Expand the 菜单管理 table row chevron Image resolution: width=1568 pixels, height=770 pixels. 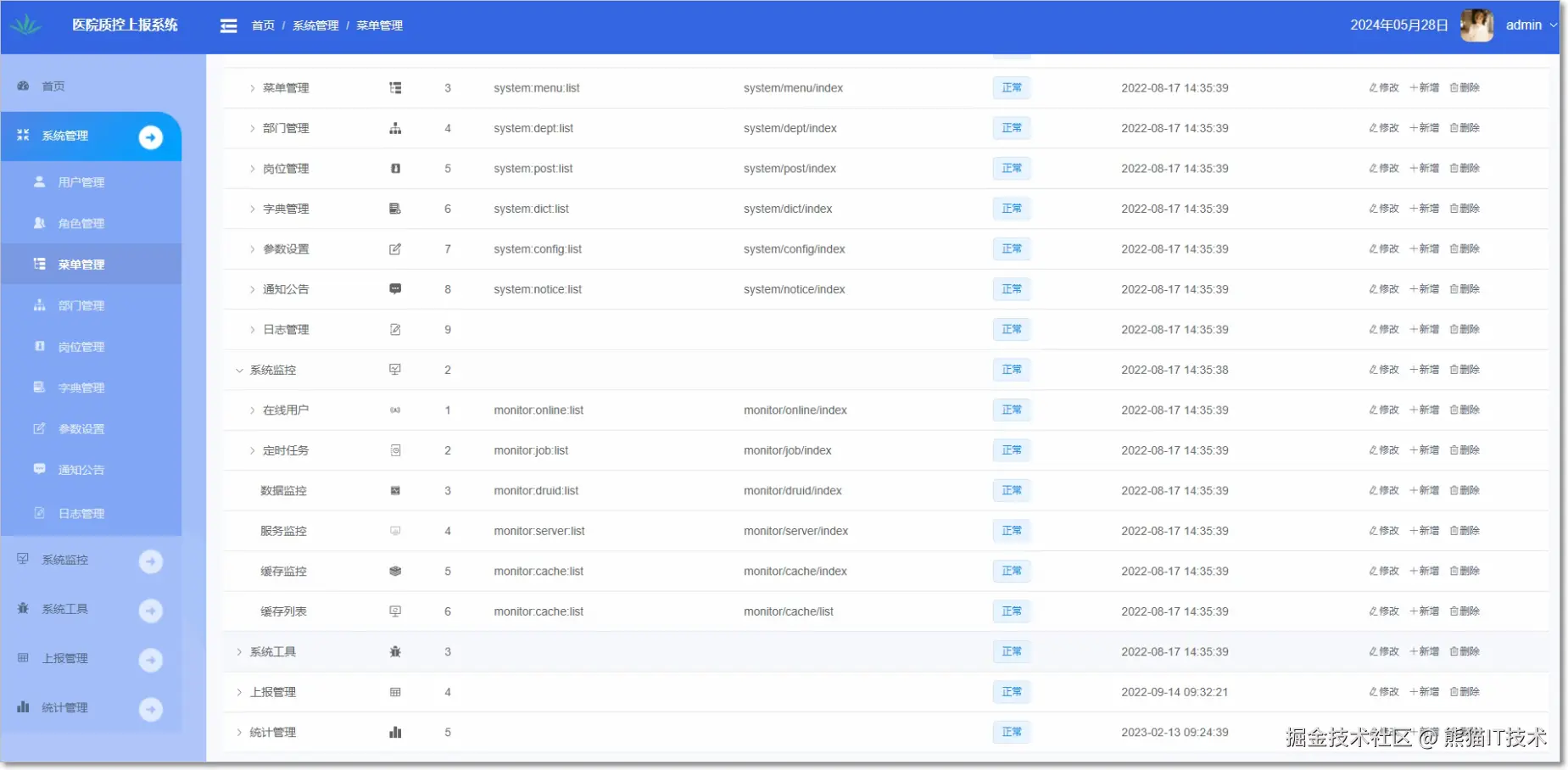tap(252, 88)
